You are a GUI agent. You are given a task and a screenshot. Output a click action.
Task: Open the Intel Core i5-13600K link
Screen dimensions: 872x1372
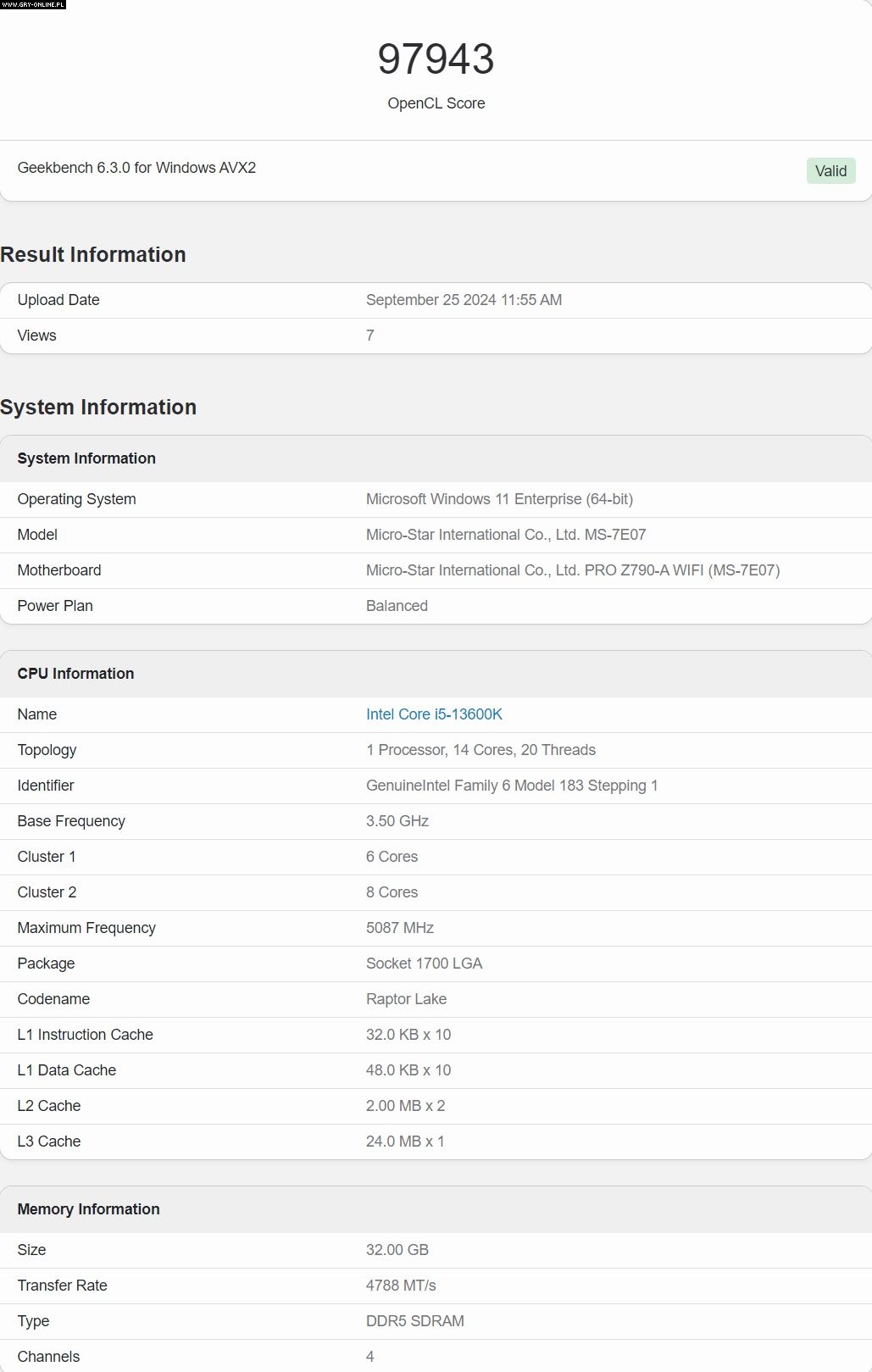434,714
